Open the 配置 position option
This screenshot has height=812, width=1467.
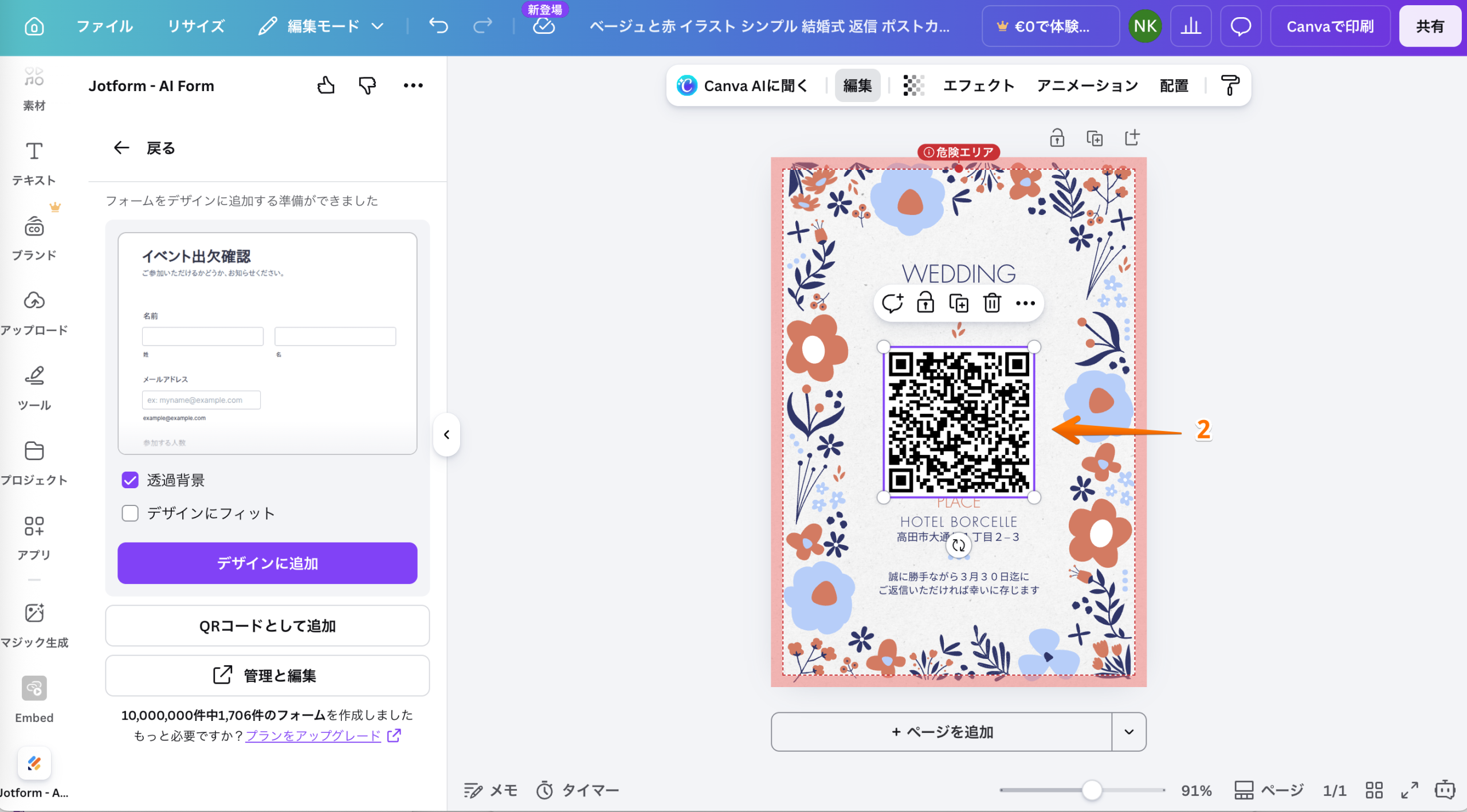(x=1174, y=85)
